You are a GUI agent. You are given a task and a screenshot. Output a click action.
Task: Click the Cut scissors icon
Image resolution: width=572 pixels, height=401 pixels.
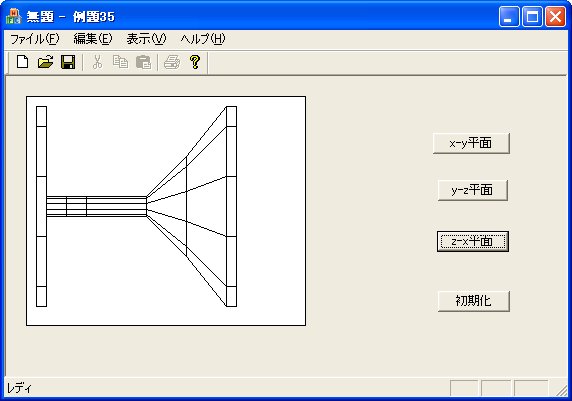coord(97,62)
